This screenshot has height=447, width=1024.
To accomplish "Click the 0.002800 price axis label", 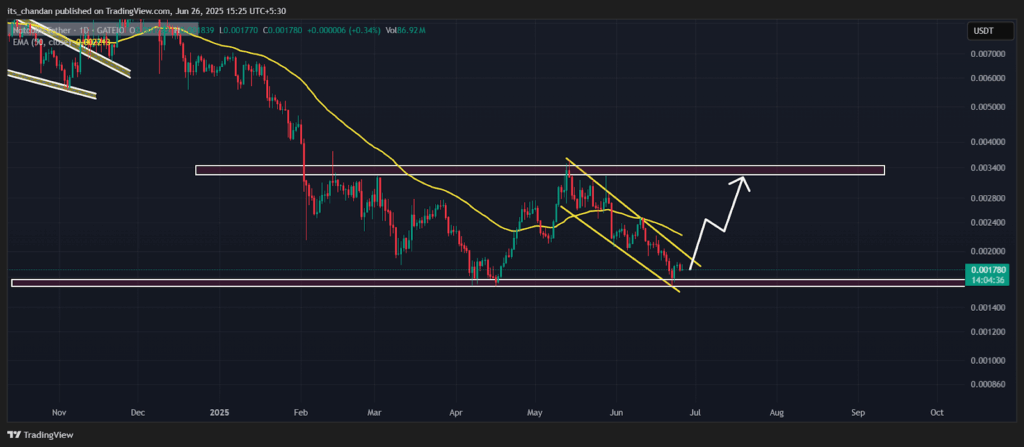I will (x=987, y=198).
